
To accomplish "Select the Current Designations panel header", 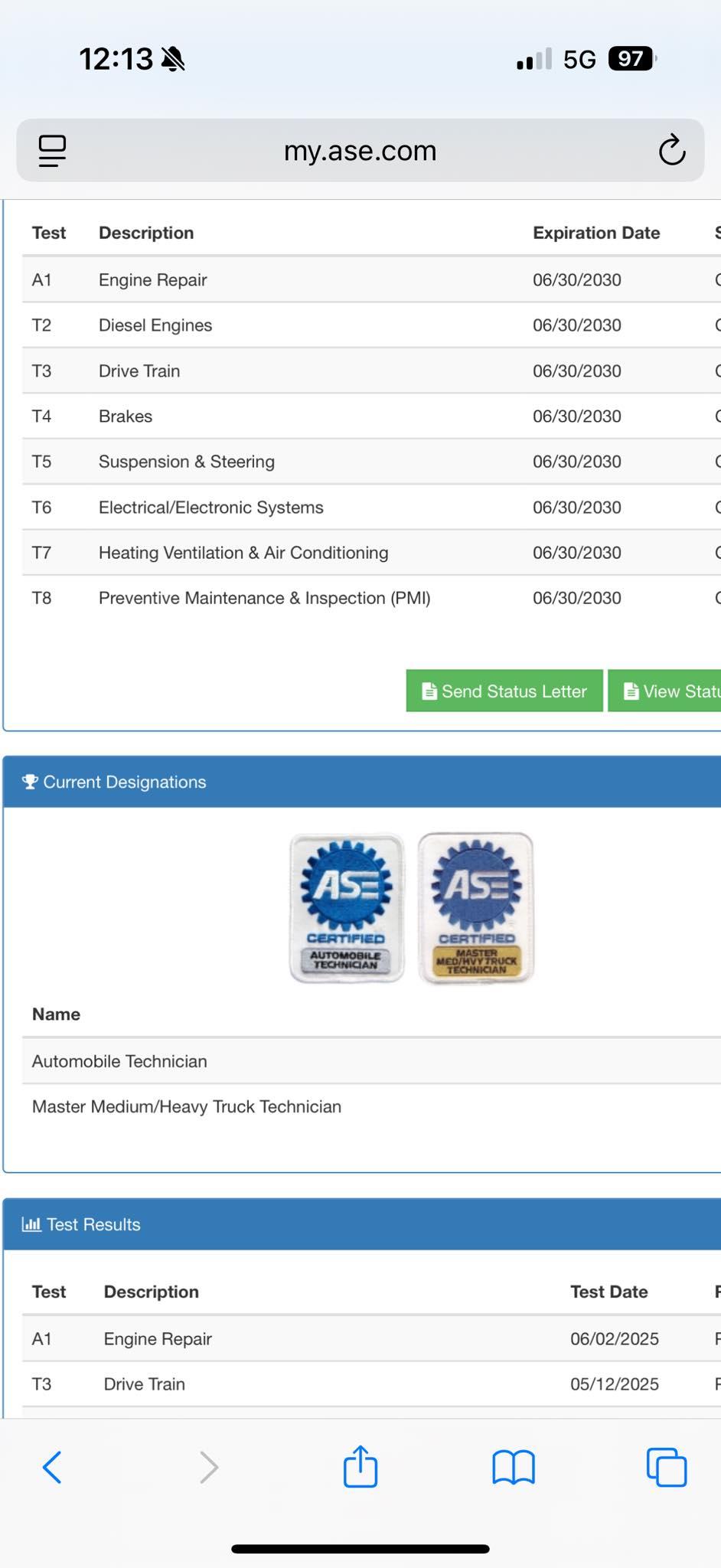I will [x=362, y=782].
